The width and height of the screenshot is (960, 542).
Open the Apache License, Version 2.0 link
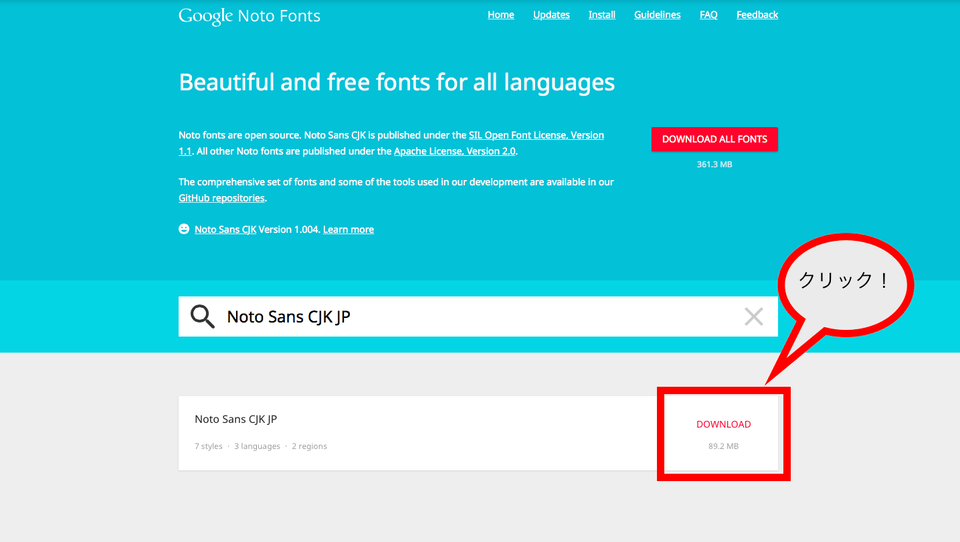tap(454, 151)
